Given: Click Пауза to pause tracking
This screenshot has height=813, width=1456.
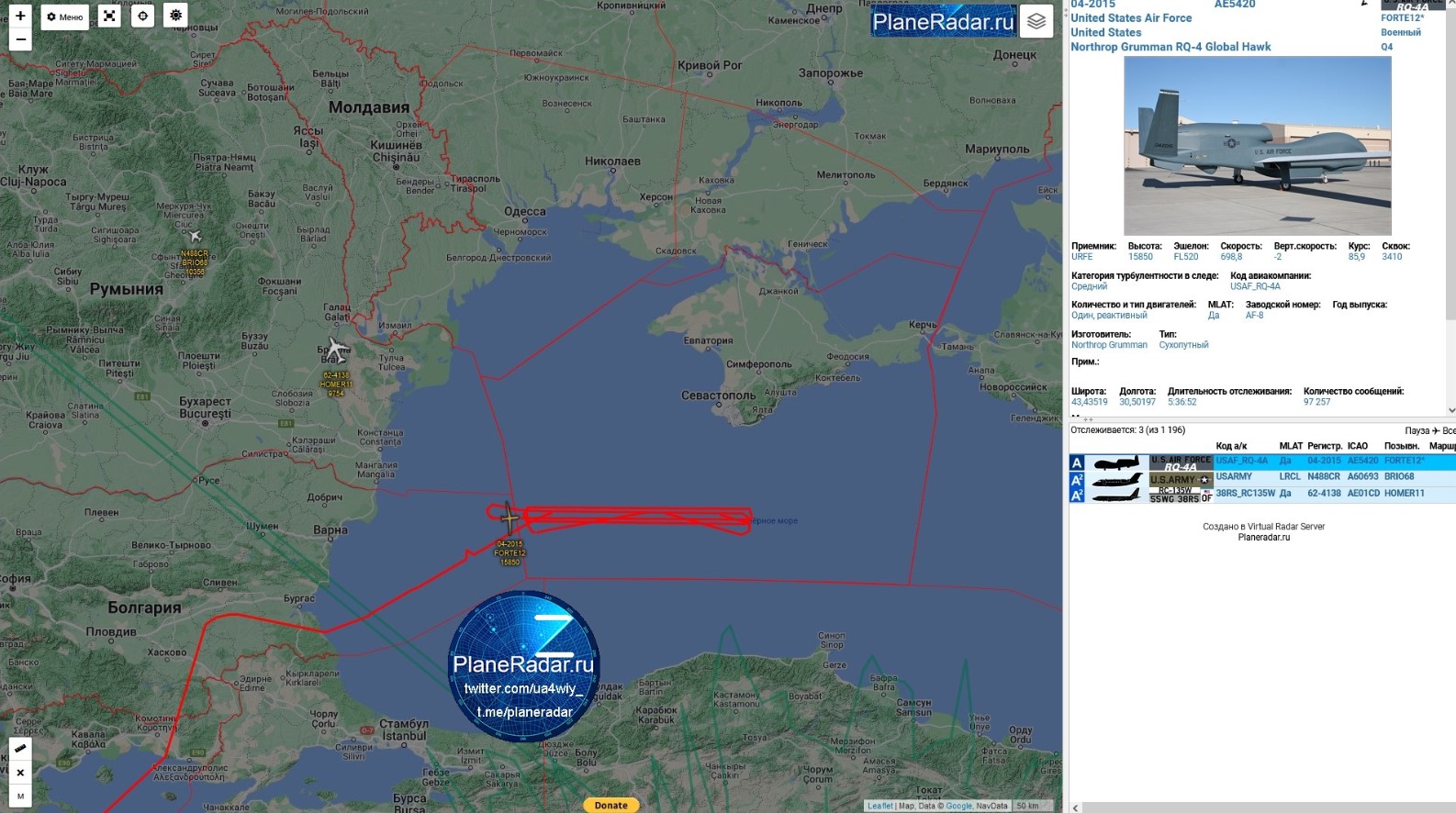Looking at the screenshot, I should 1417,430.
